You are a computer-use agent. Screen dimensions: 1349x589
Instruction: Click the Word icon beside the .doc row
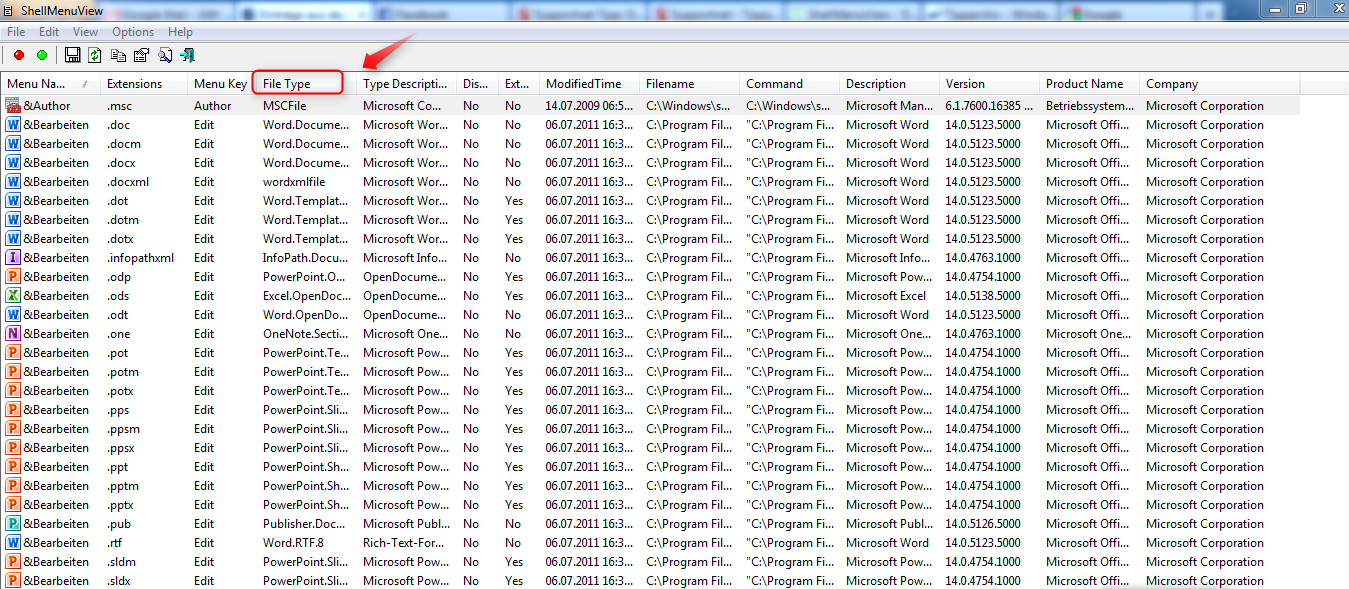[x=13, y=124]
